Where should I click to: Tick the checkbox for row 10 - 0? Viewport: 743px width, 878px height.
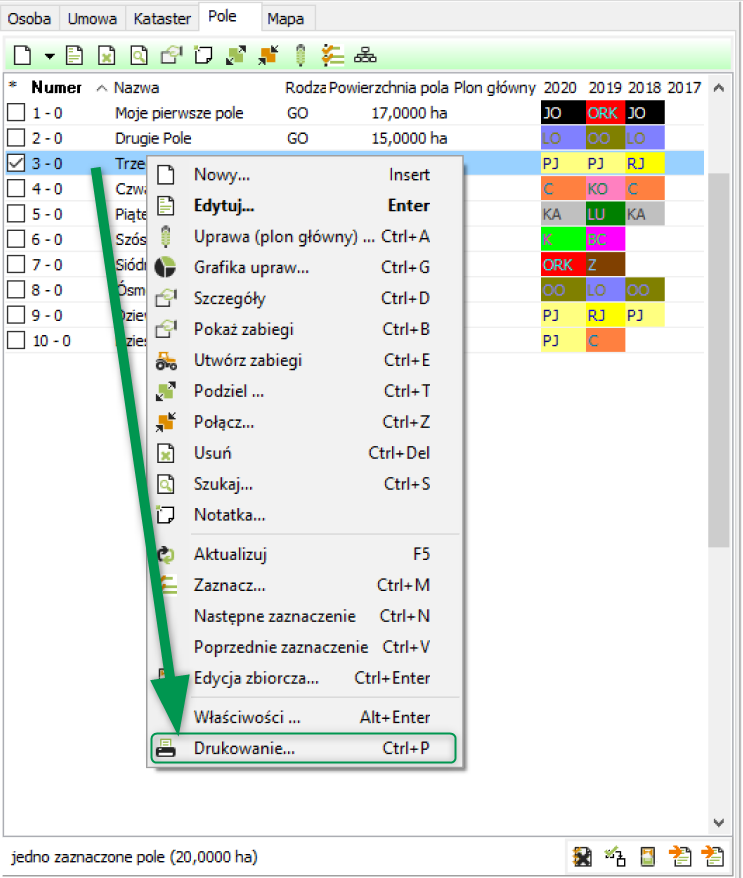[16, 340]
